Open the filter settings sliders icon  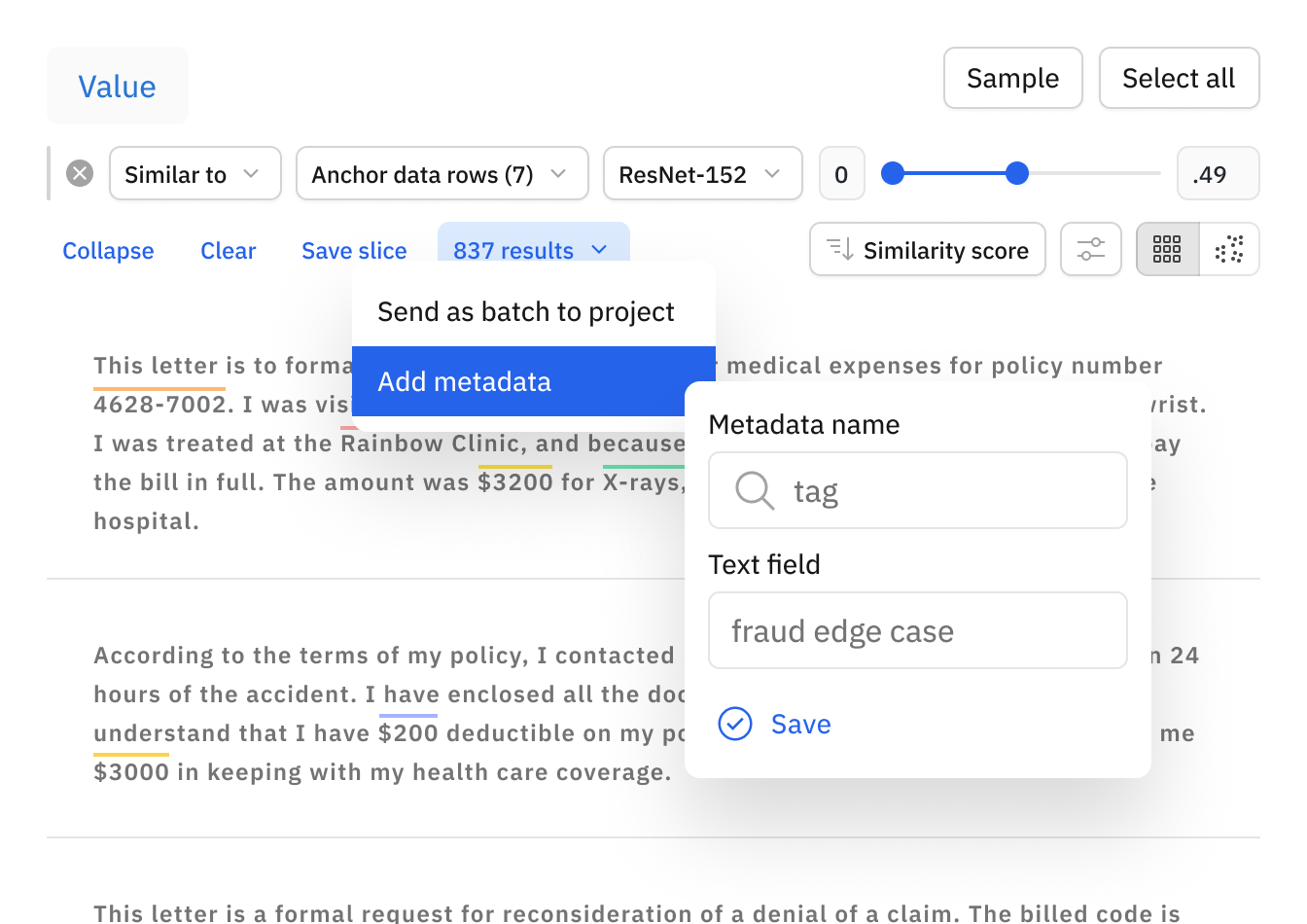coord(1091,249)
